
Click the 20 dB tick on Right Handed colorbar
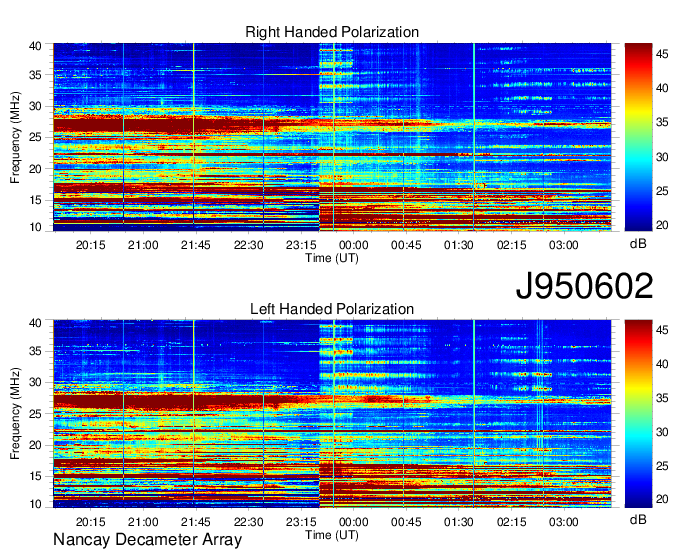pos(662,225)
